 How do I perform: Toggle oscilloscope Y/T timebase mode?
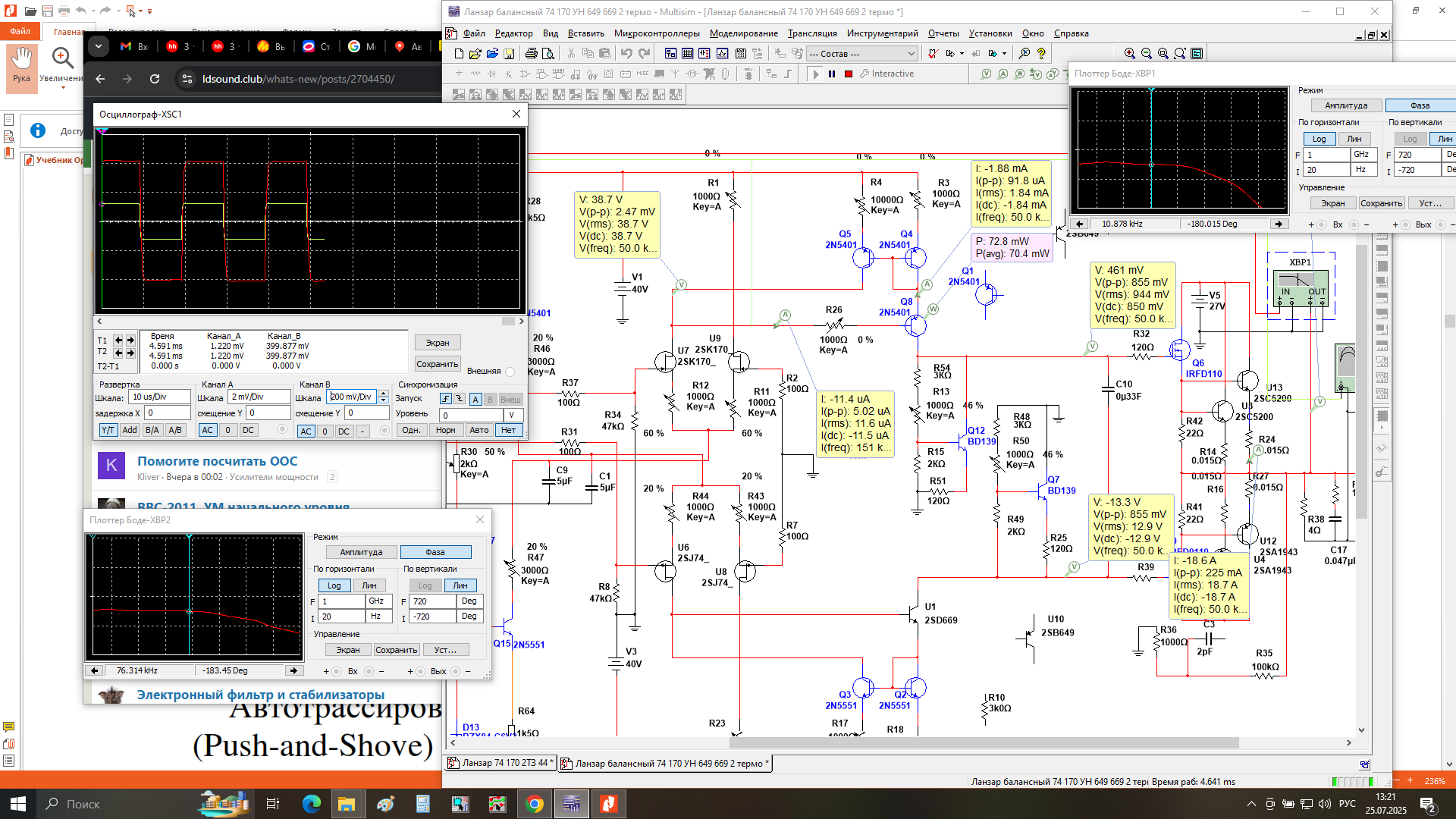(x=108, y=430)
